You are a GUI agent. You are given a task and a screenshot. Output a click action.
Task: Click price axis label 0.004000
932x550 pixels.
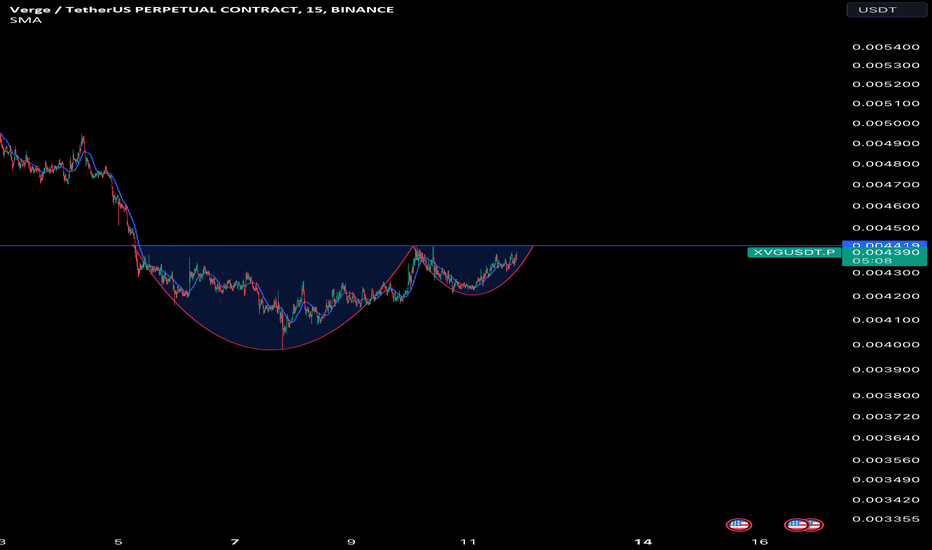(886, 345)
